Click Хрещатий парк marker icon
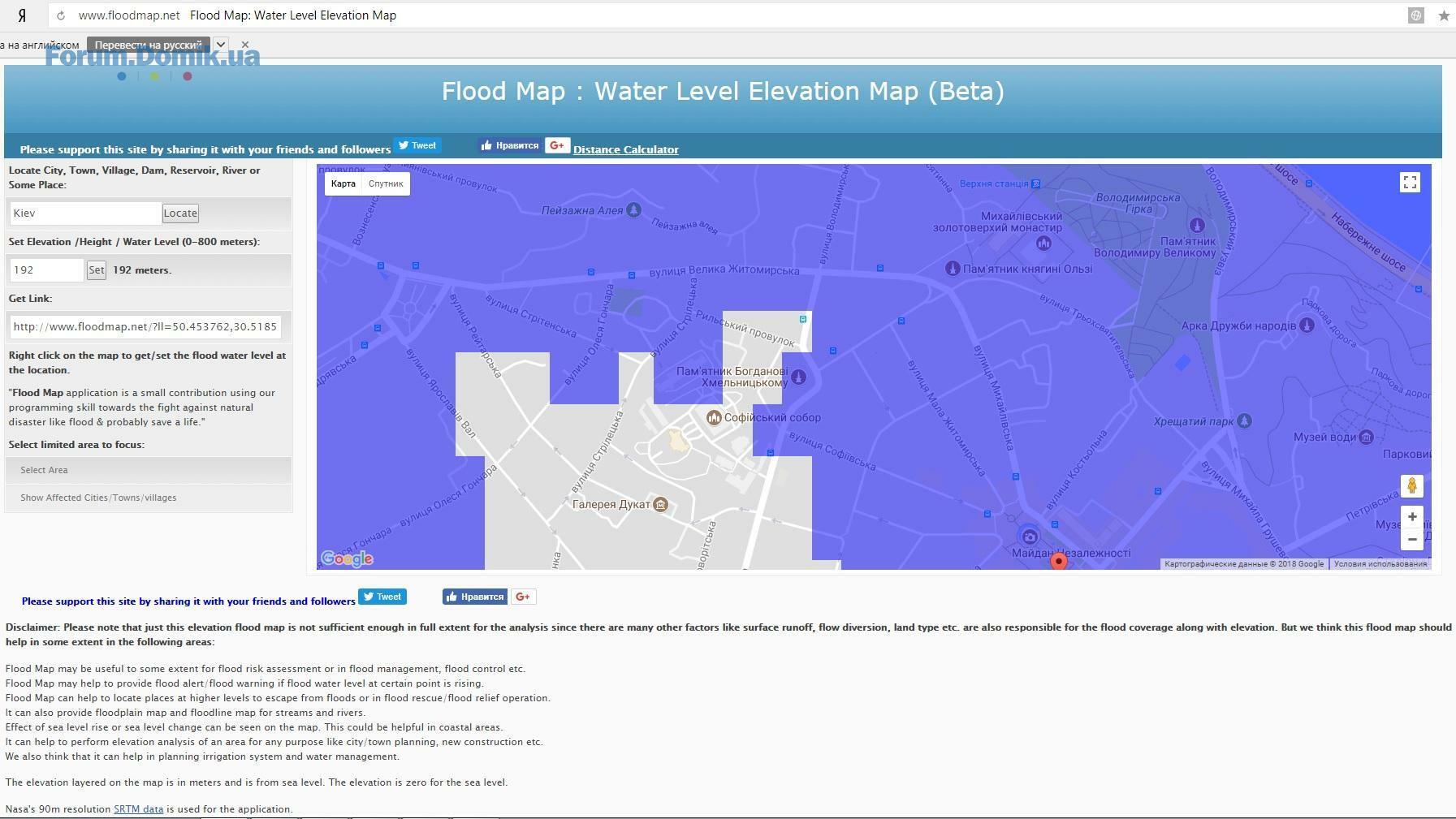 tap(1244, 420)
